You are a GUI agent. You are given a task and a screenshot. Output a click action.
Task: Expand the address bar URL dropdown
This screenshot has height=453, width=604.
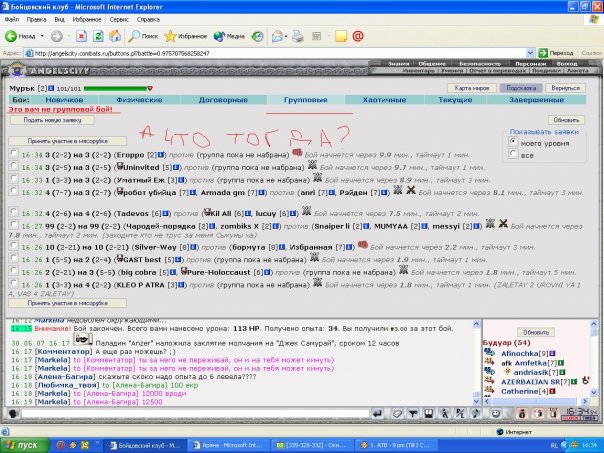pos(530,53)
